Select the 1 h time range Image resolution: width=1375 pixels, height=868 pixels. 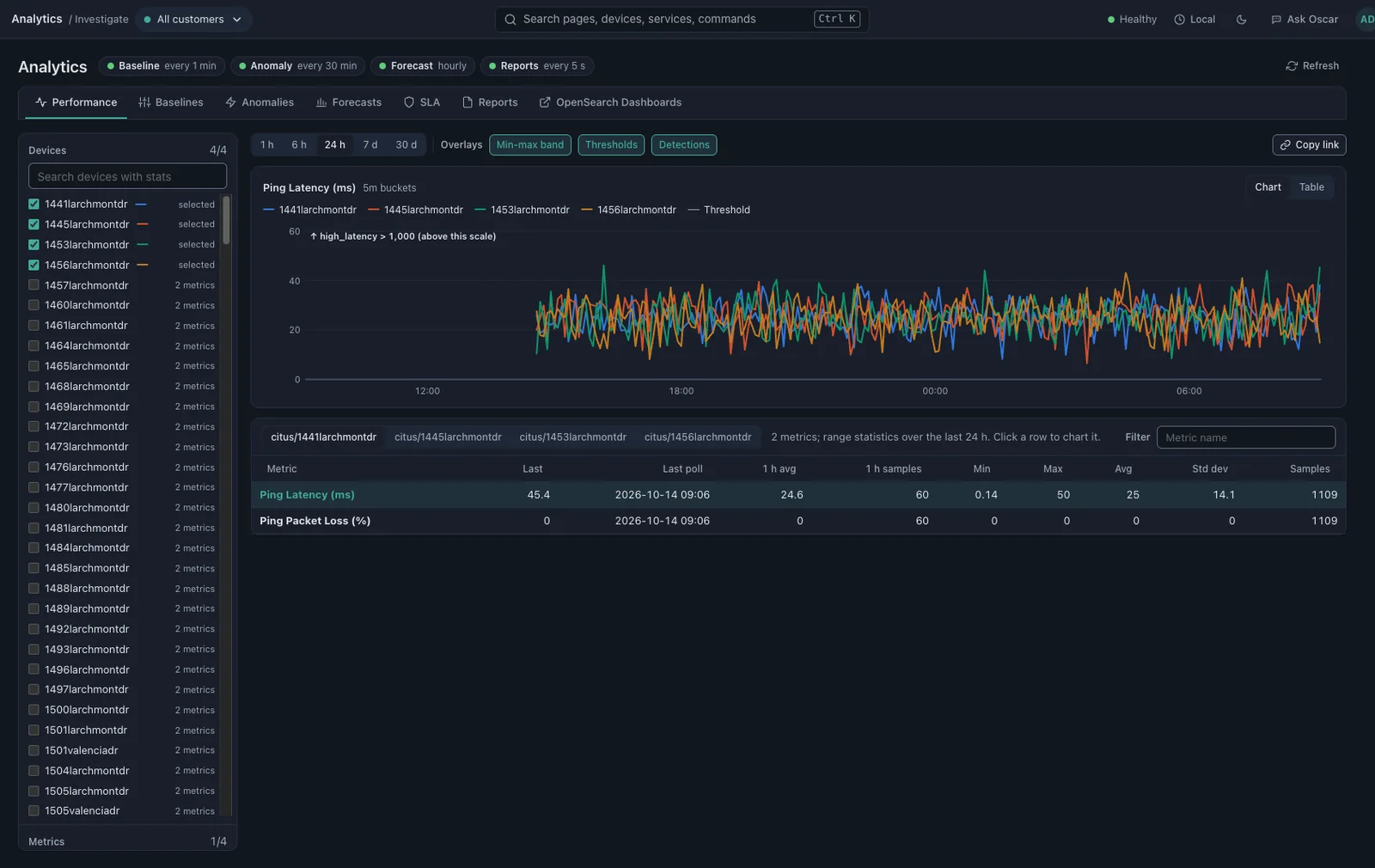267,145
